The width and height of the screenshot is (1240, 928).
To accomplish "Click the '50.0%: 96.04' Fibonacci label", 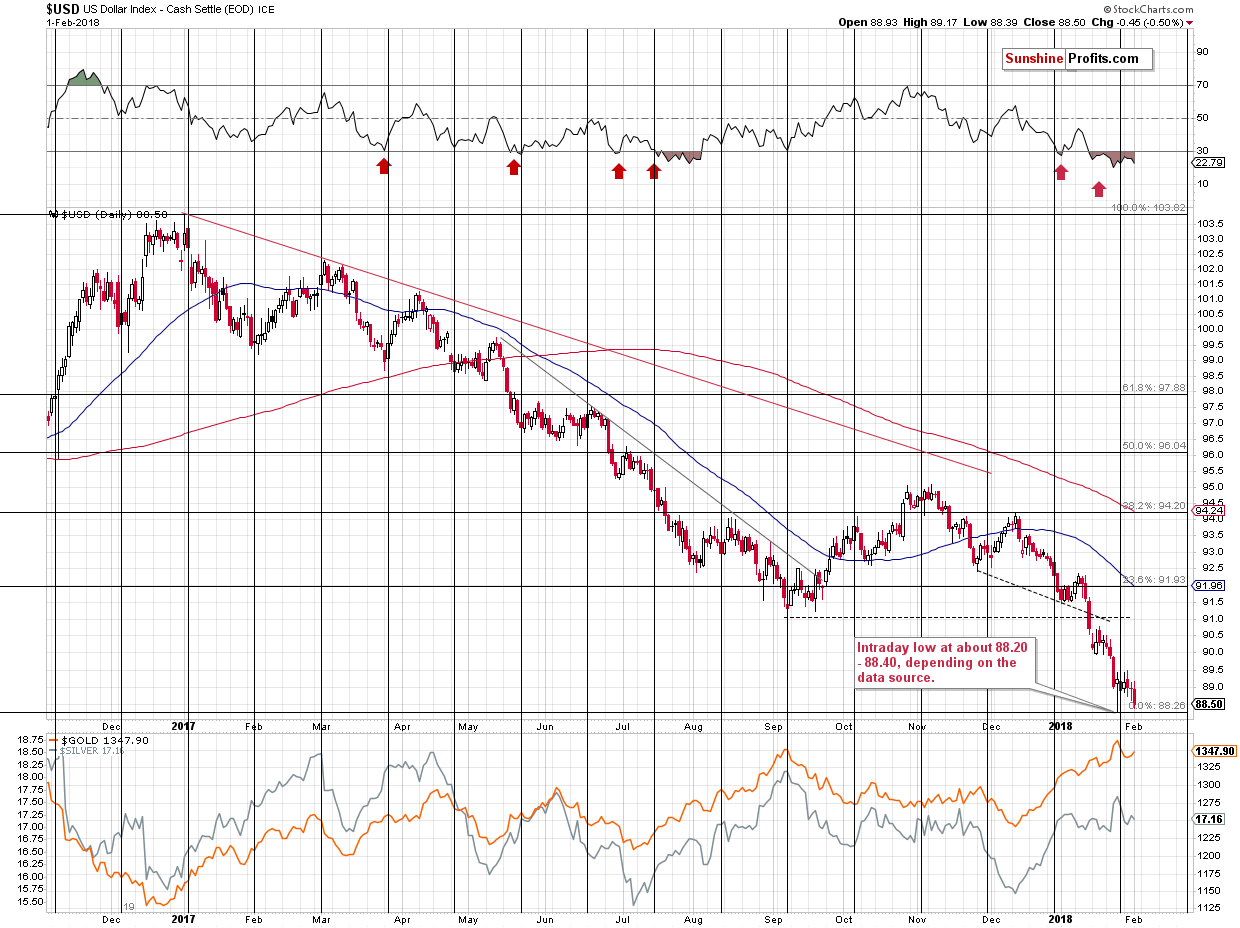I will 1153,446.
